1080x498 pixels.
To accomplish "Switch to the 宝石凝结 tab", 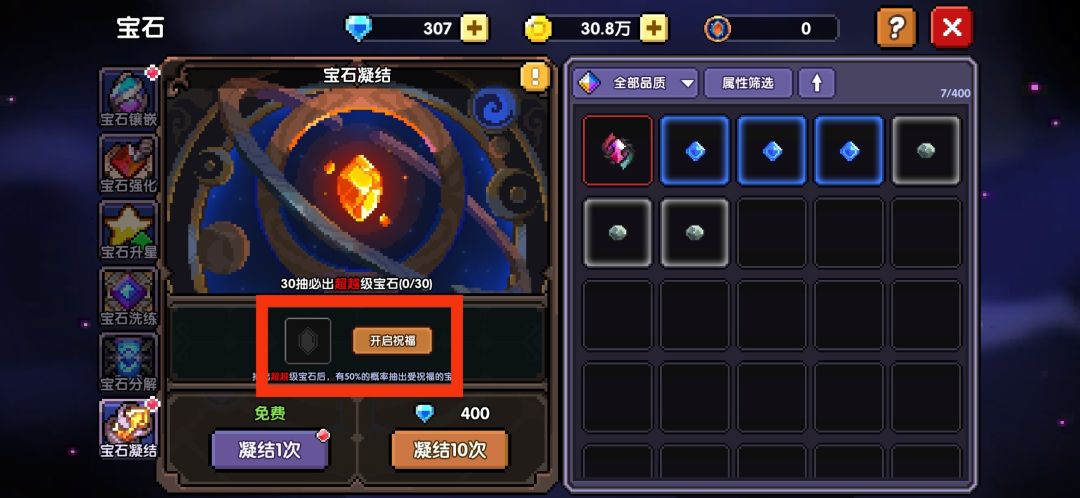I will click(128, 428).
